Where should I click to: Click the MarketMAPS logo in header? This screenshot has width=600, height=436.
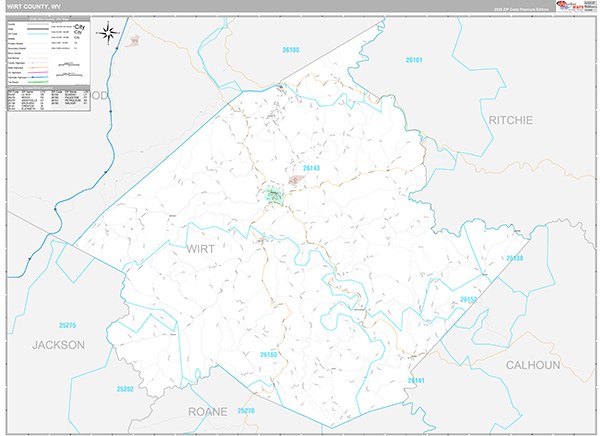tap(570, 6)
